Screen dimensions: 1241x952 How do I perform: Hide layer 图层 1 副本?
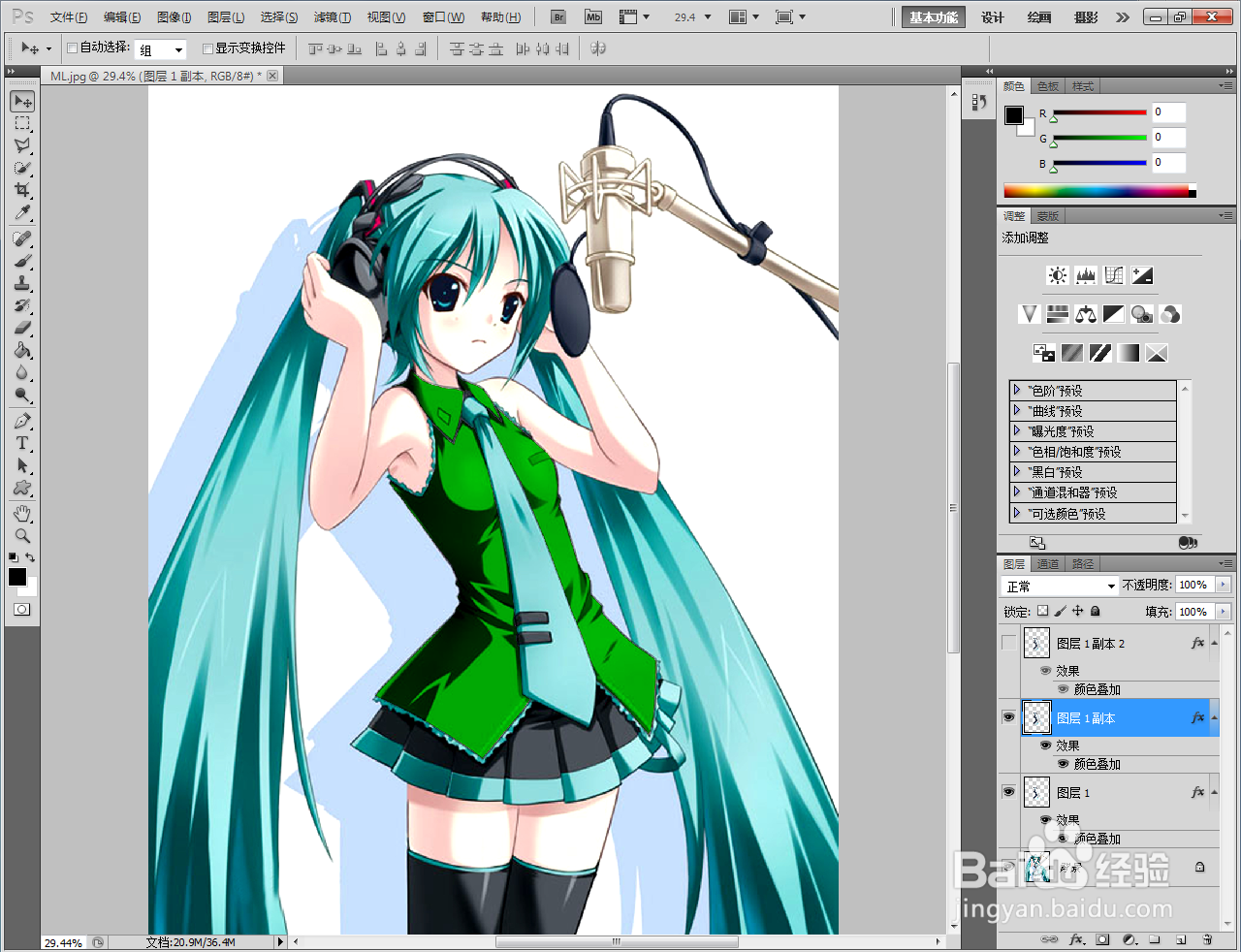(1009, 717)
